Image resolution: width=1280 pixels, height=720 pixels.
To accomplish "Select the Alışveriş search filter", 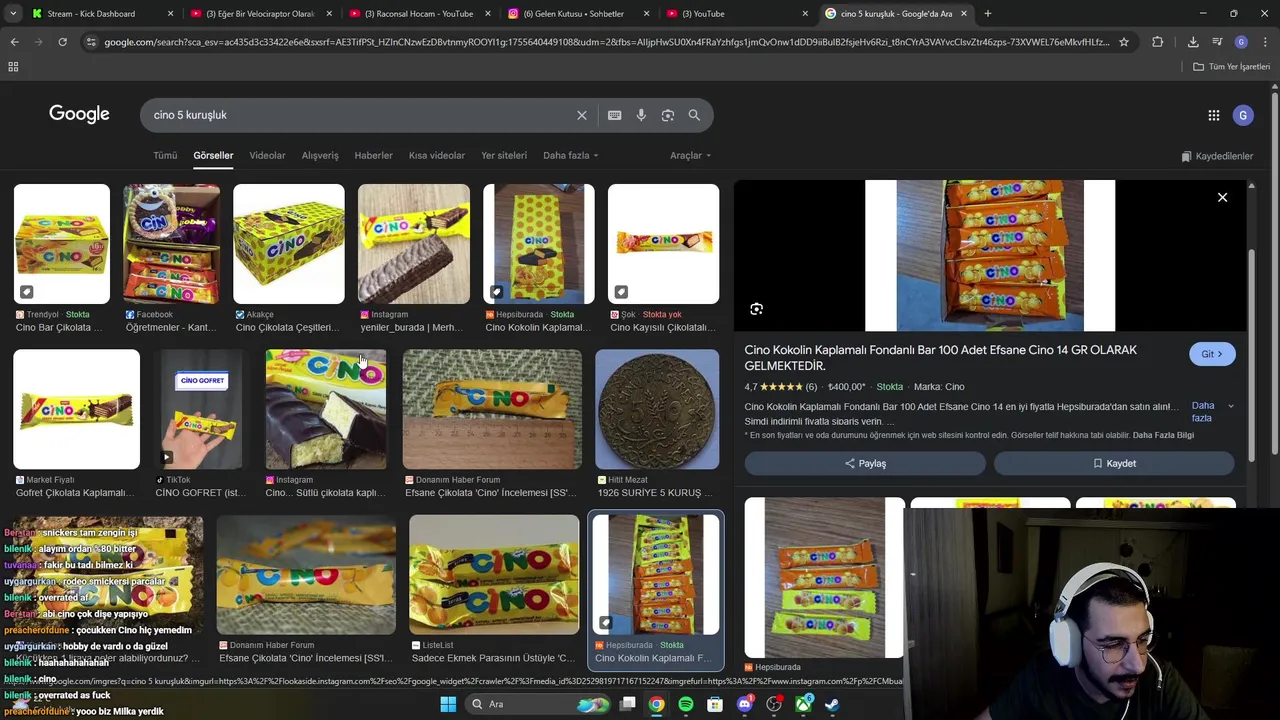I will pyautogui.click(x=320, y=156).
